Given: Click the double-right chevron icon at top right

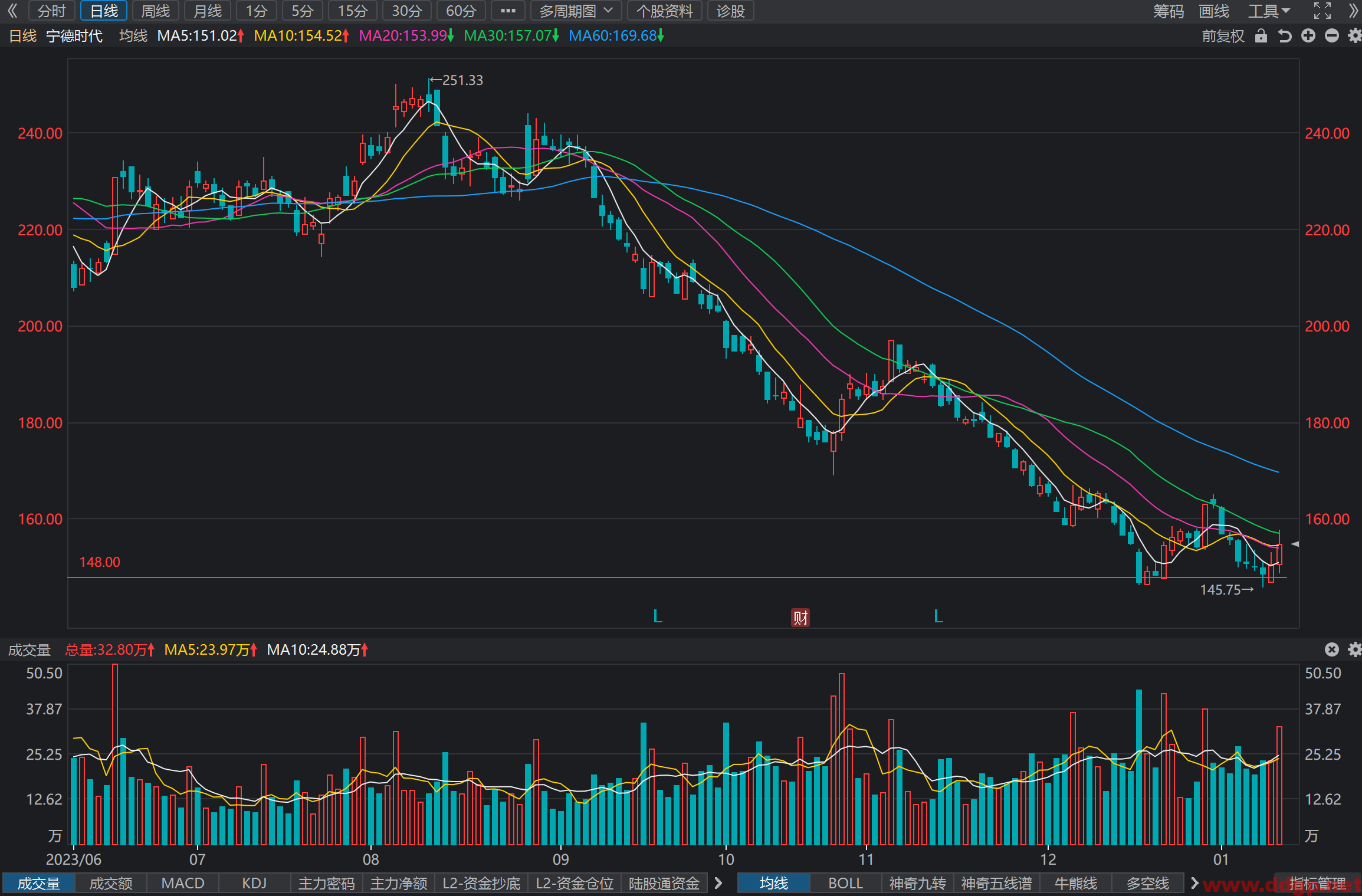Looking at the screenshot, I should (x=1353, y=11).
